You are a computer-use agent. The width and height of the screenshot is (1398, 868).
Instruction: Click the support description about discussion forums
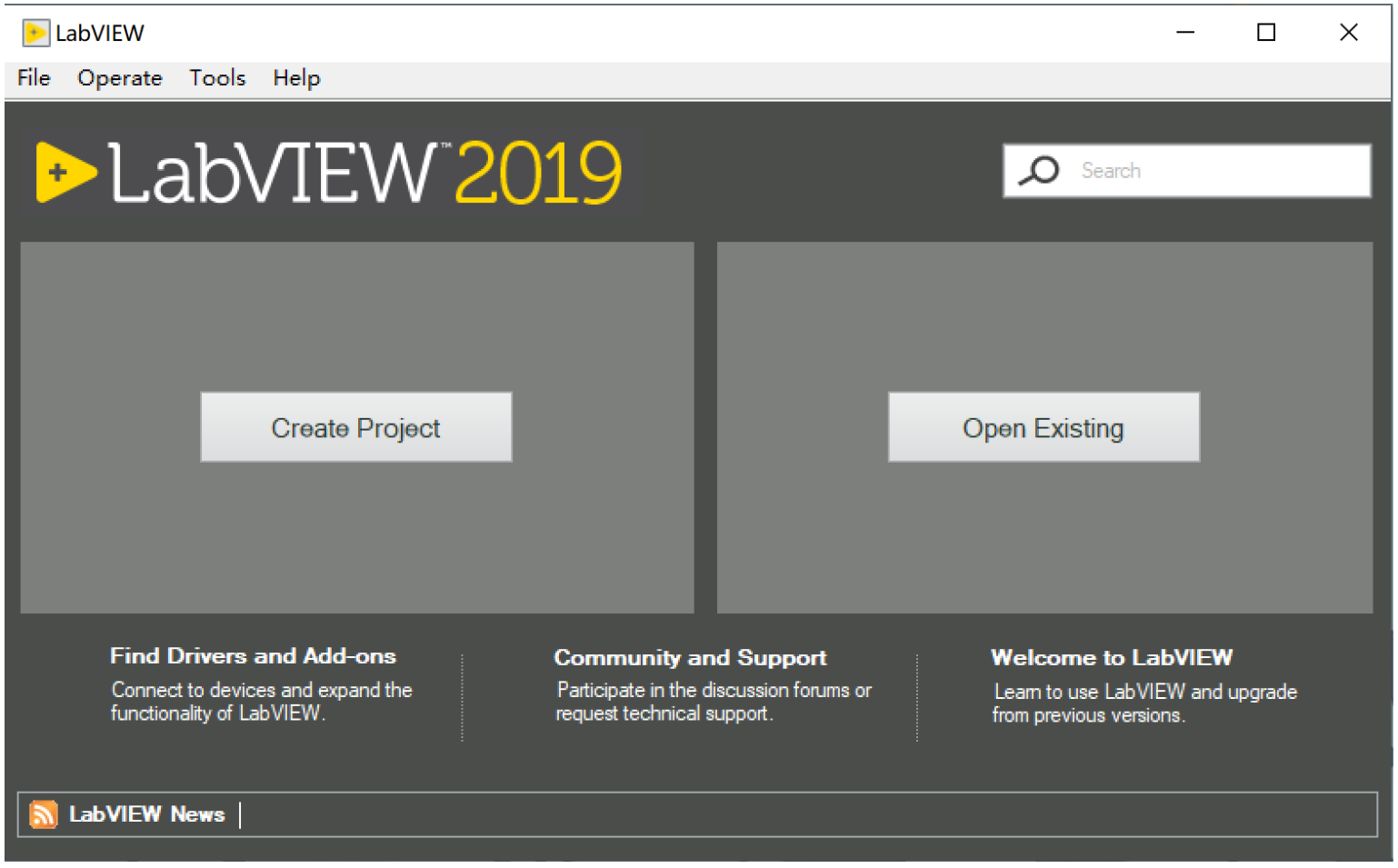click(x=714, y=701)
